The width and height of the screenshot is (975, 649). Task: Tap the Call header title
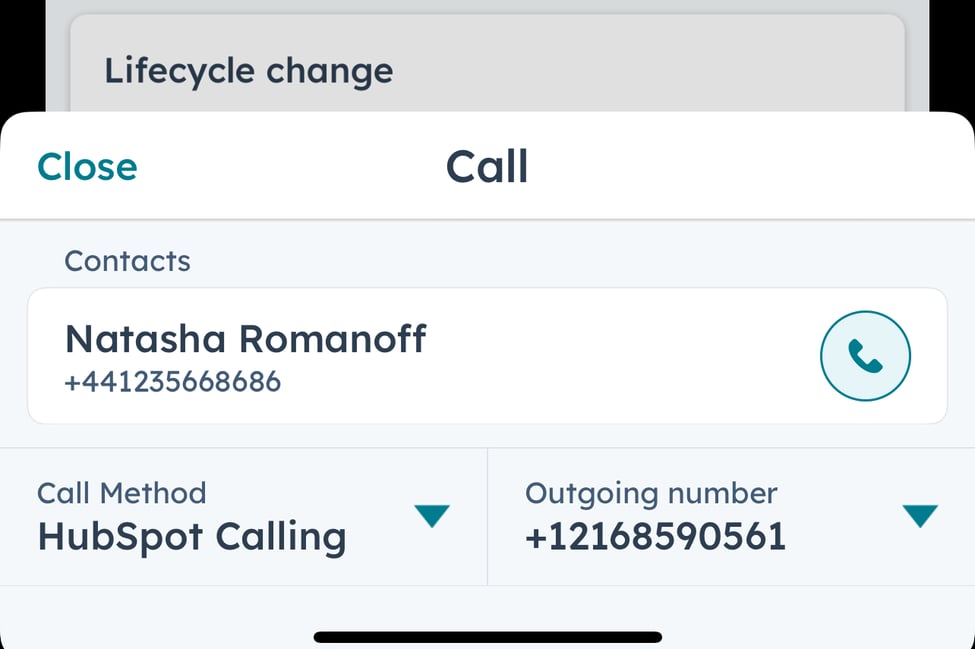click(487, 166)
